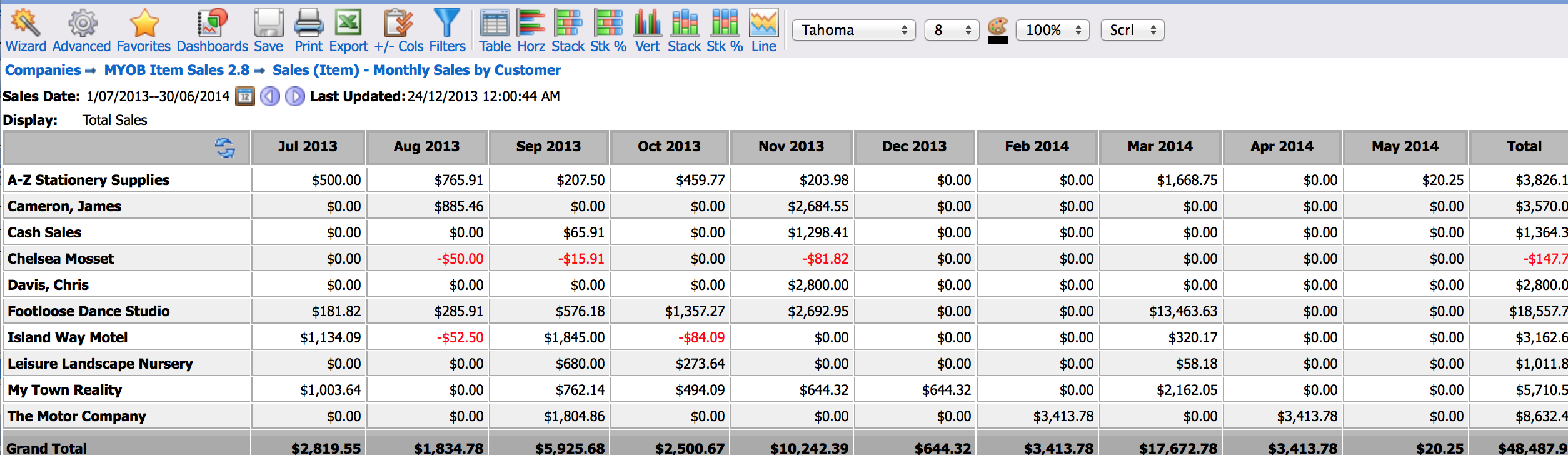
Task: Click the -$52.50 cell
Action: [x=460, y=337]
